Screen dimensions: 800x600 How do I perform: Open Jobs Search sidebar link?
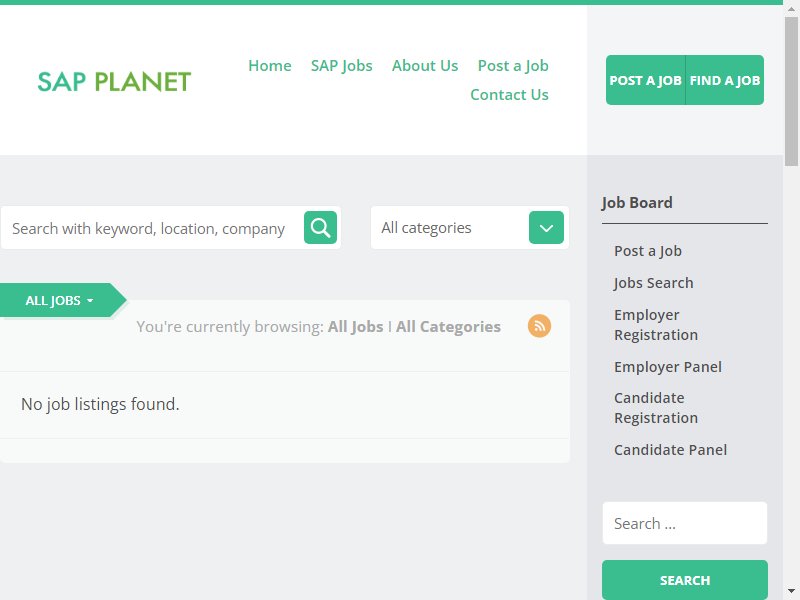(654, 283)
